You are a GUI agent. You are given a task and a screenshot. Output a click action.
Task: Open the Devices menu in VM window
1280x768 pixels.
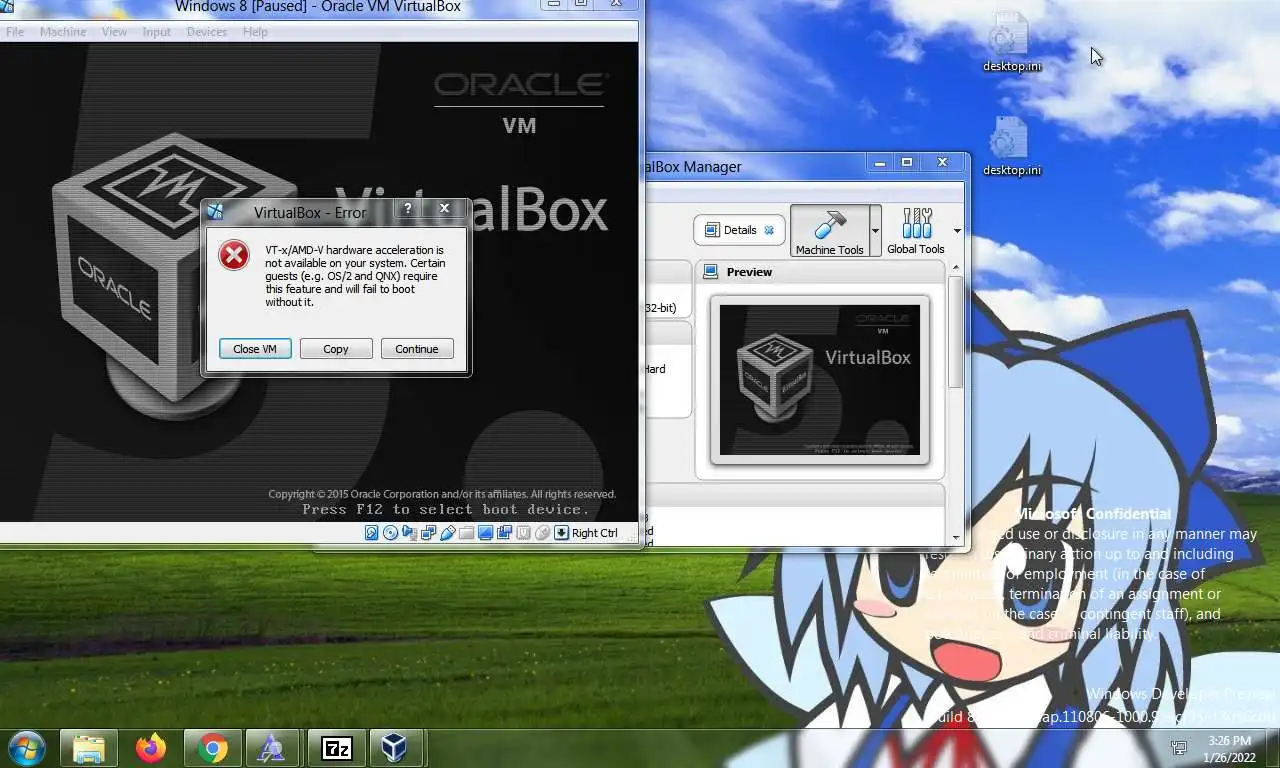[x=207, y=32]
